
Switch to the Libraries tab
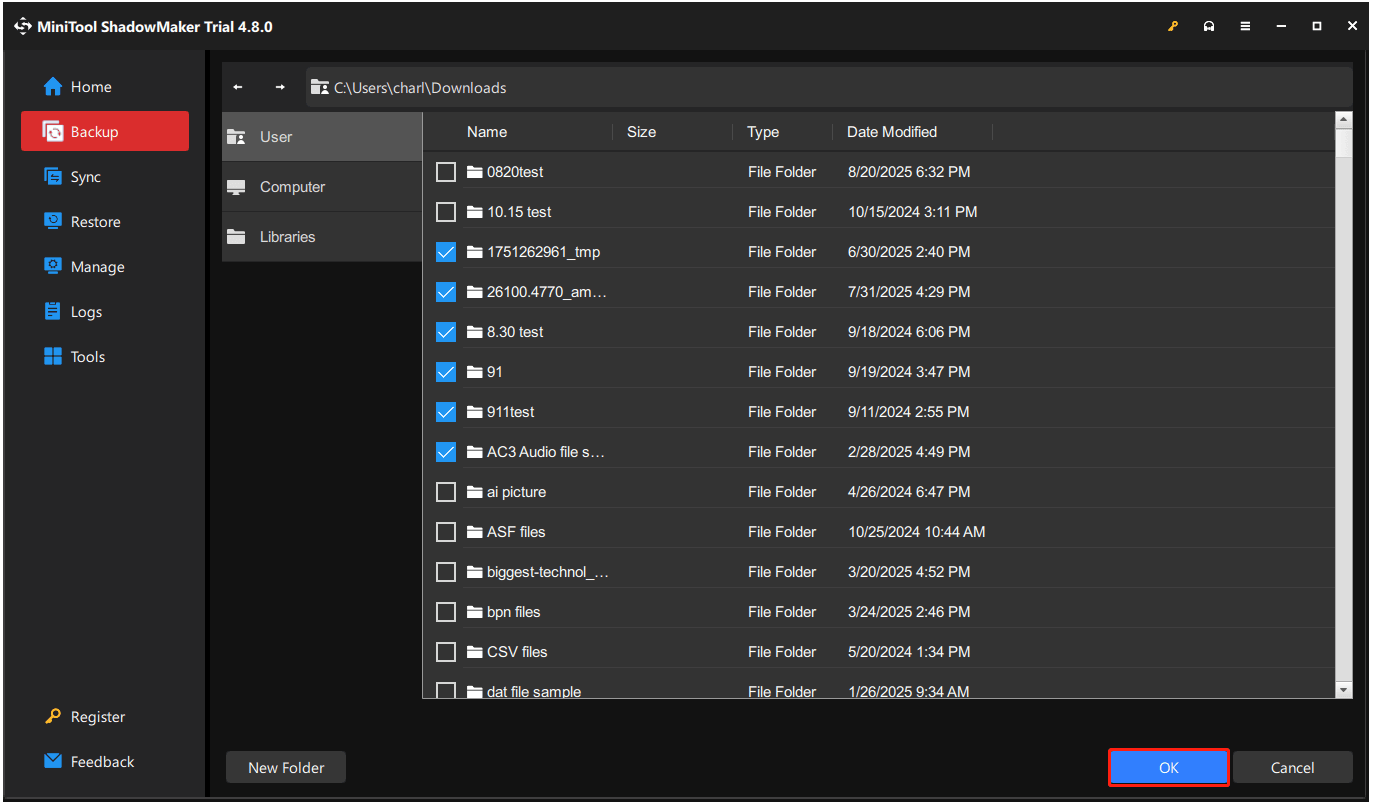(288, 236)
